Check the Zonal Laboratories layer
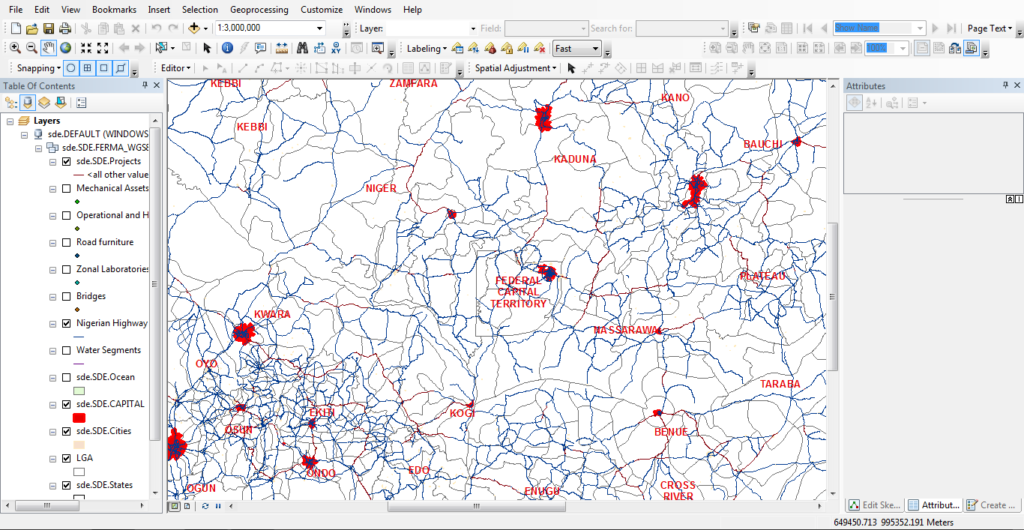Image resolution: width=1024 pixels, height=530 pixels. (x=66, y=269)
